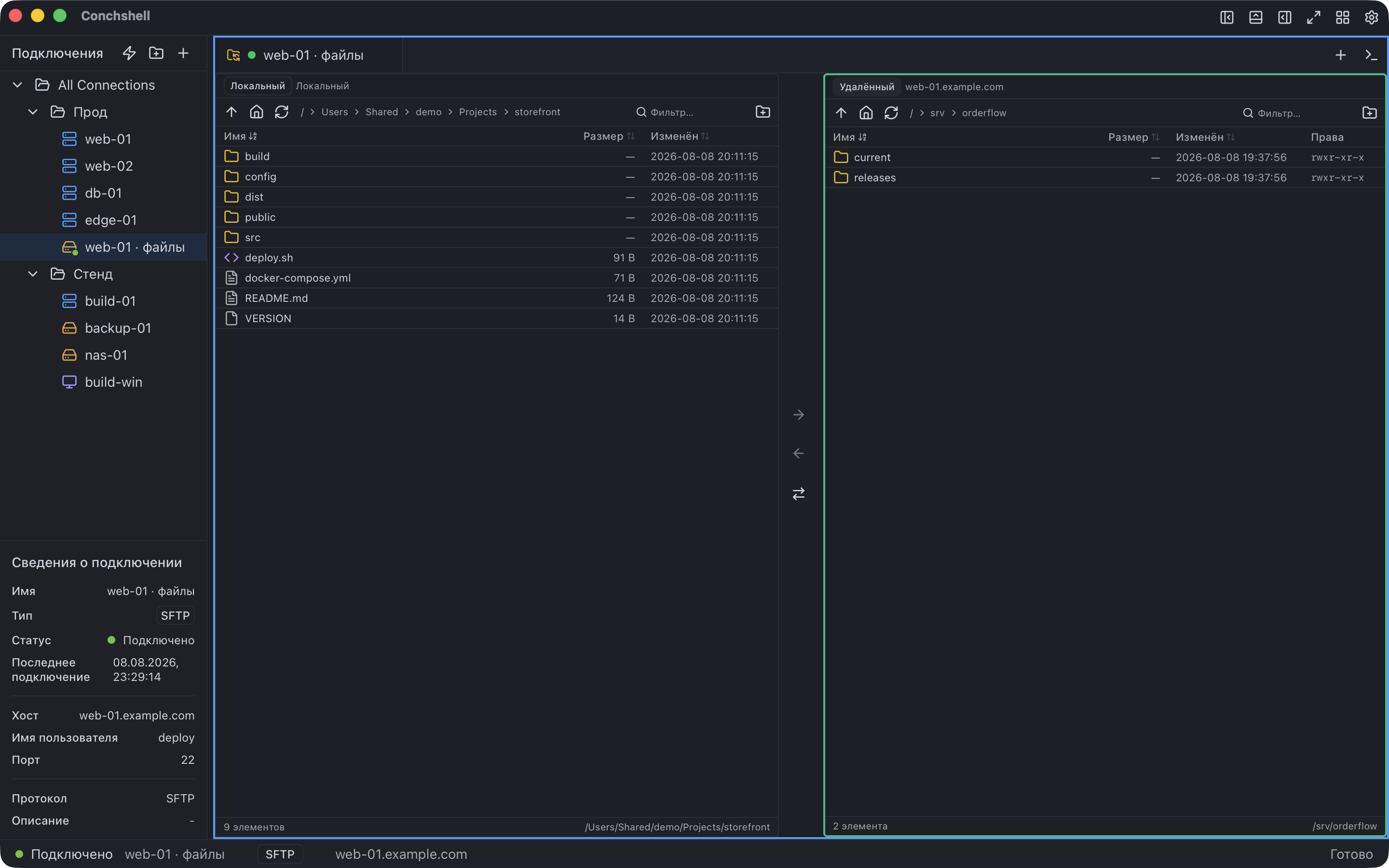The height and width of the screenshot is (868, 1389).
Task: Navigate to Shared in local breadcrumb
Action: tap(381, 112)
